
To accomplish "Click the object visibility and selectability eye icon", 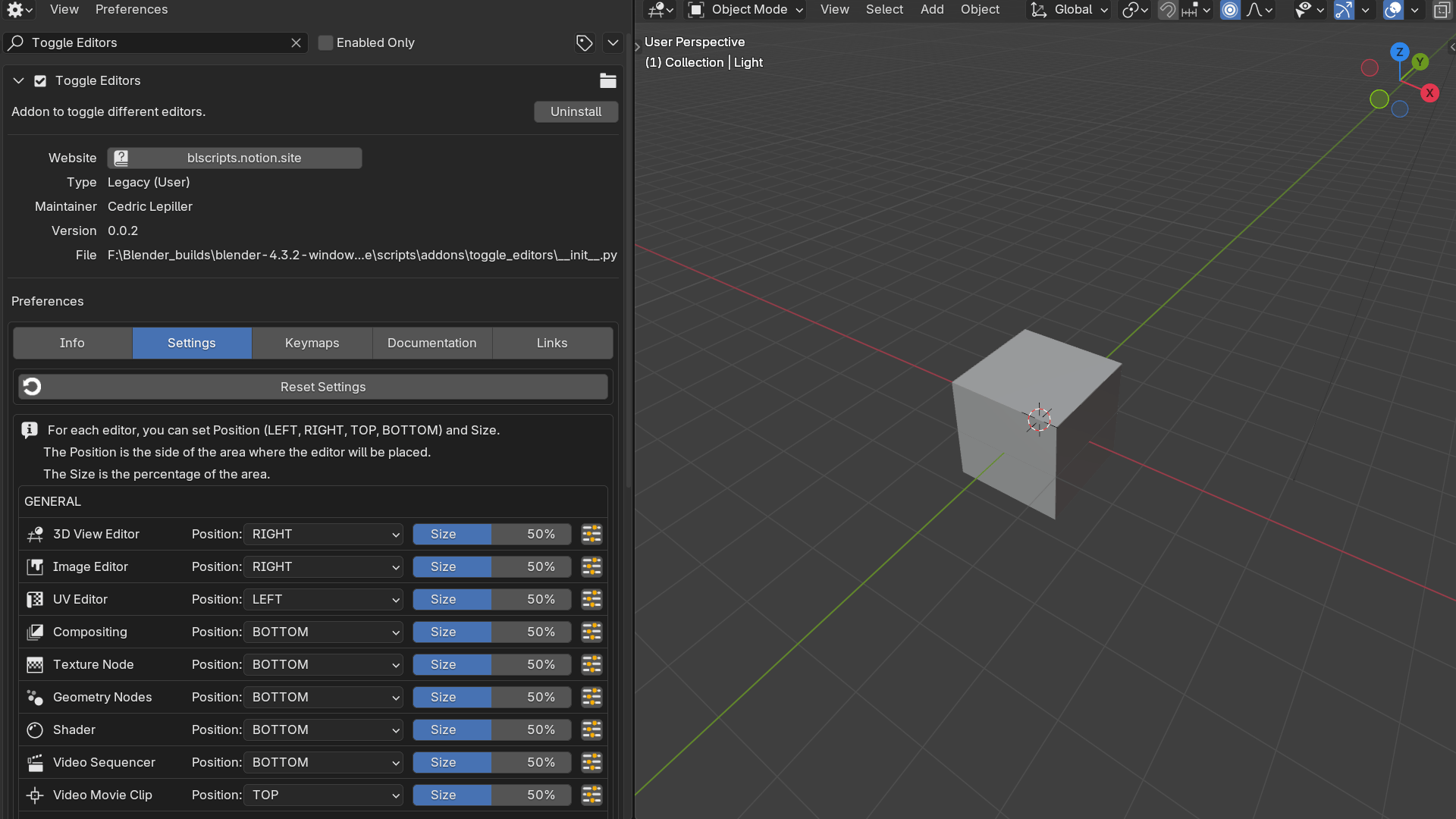I will pos(1310,10).
